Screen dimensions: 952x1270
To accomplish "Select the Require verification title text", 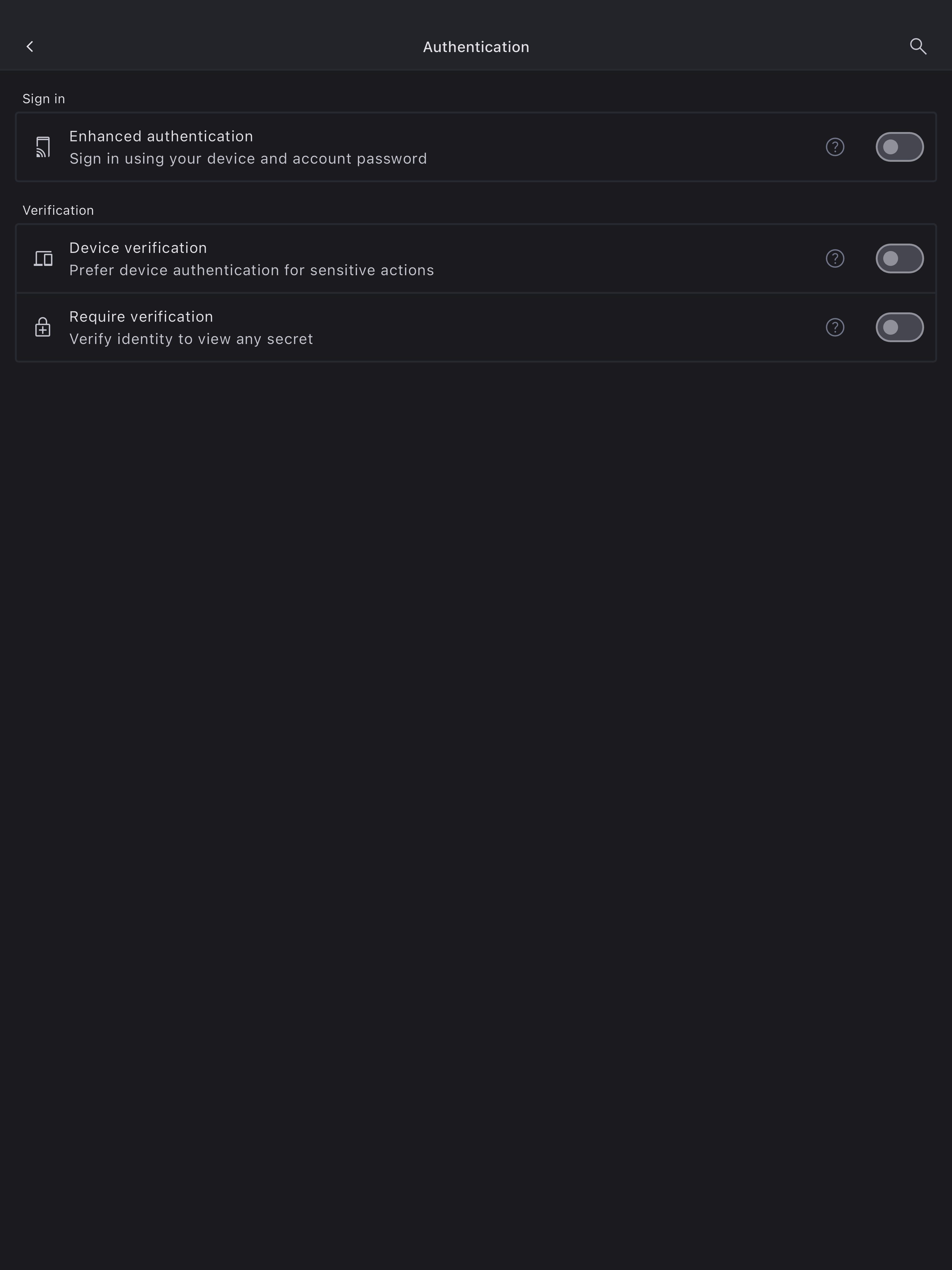I will [141, 316].
